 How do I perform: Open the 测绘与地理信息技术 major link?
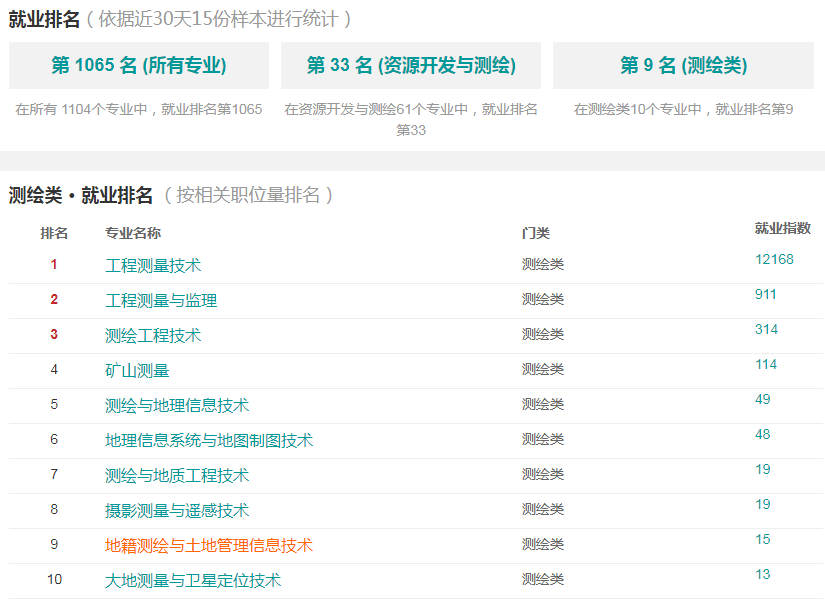[x=177, y=405]
